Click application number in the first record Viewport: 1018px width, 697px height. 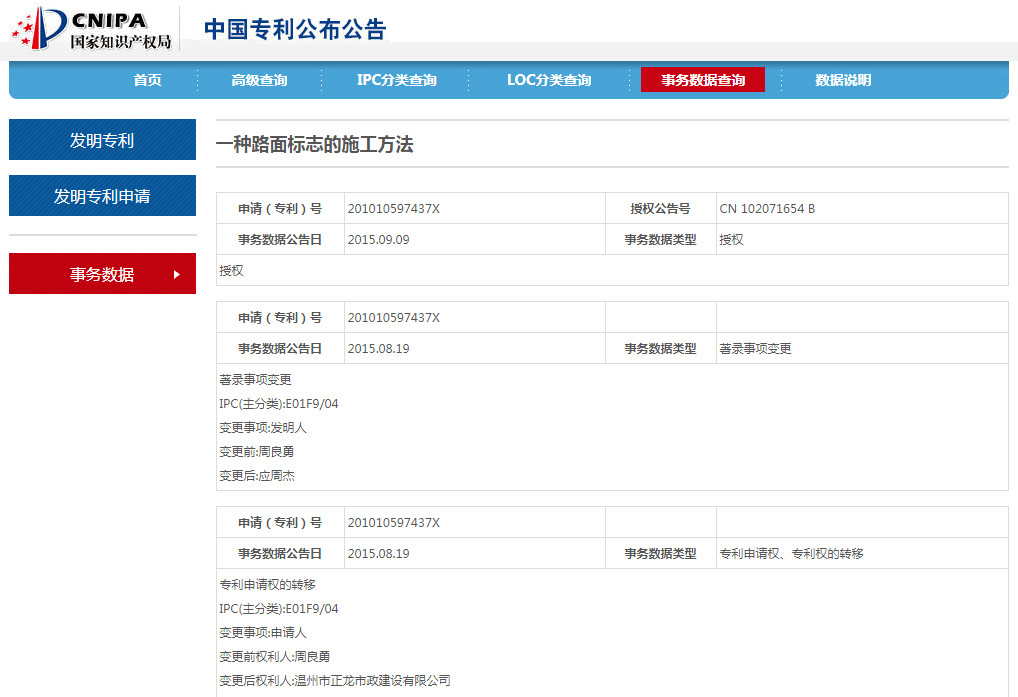click(393, 209)
